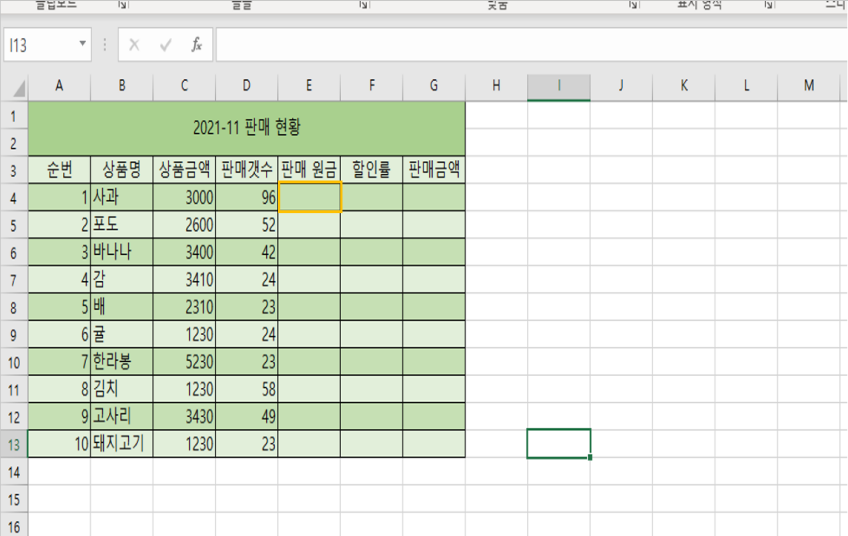Select column D header

pos(247,85)
